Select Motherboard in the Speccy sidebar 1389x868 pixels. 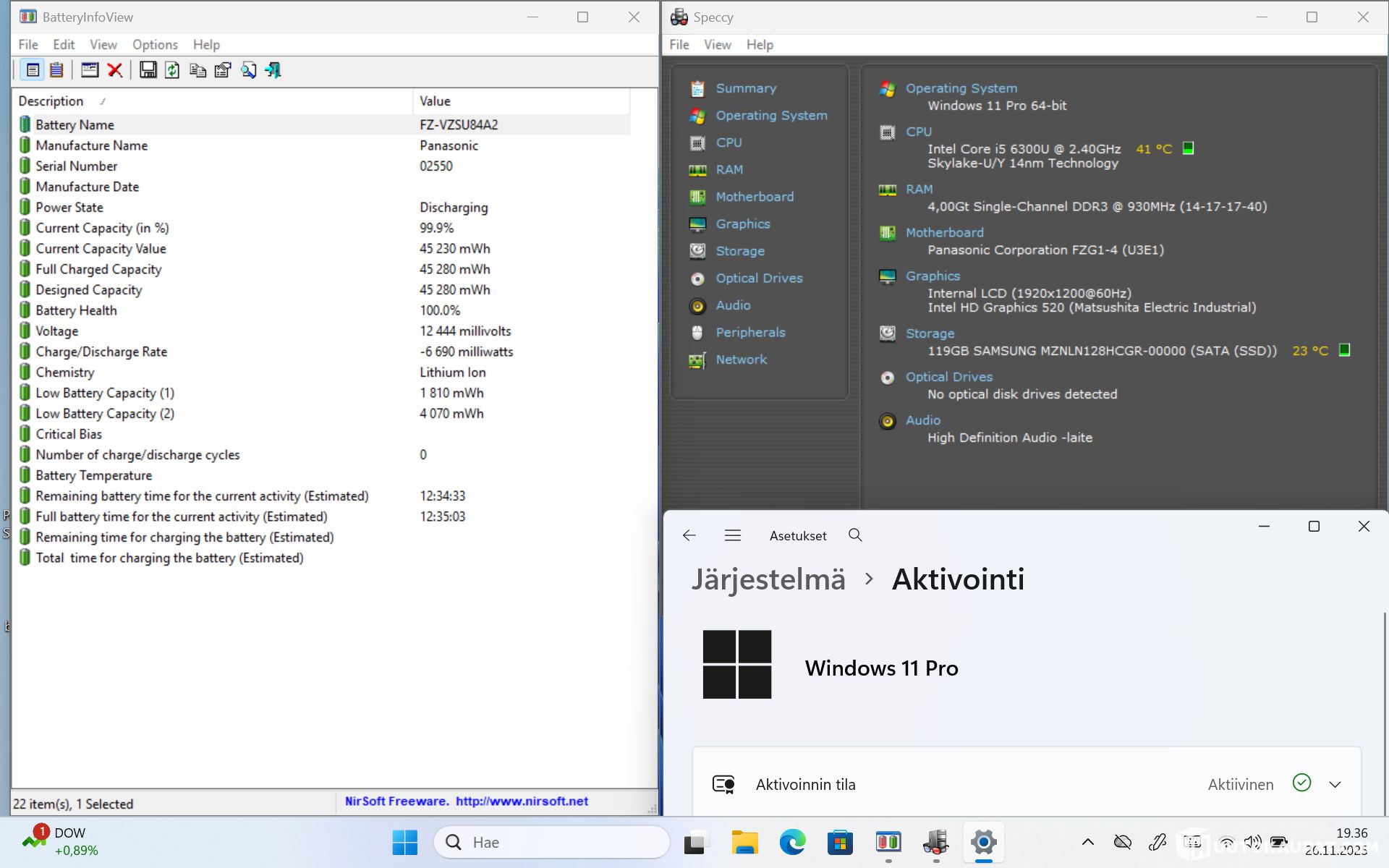pos(754,197)
